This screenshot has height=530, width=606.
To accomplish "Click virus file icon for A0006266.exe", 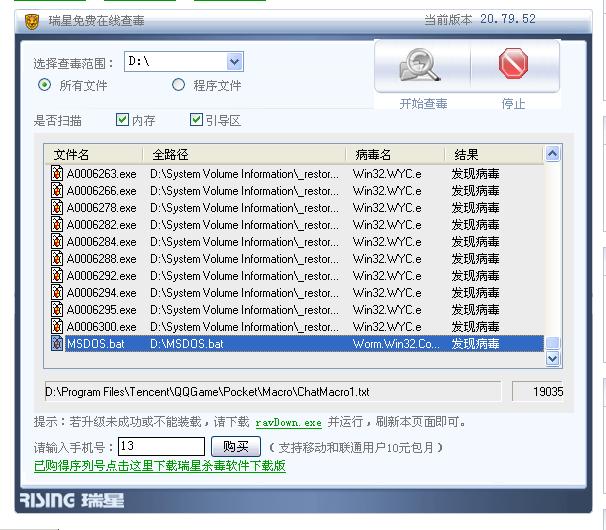I will coord(57,190).
